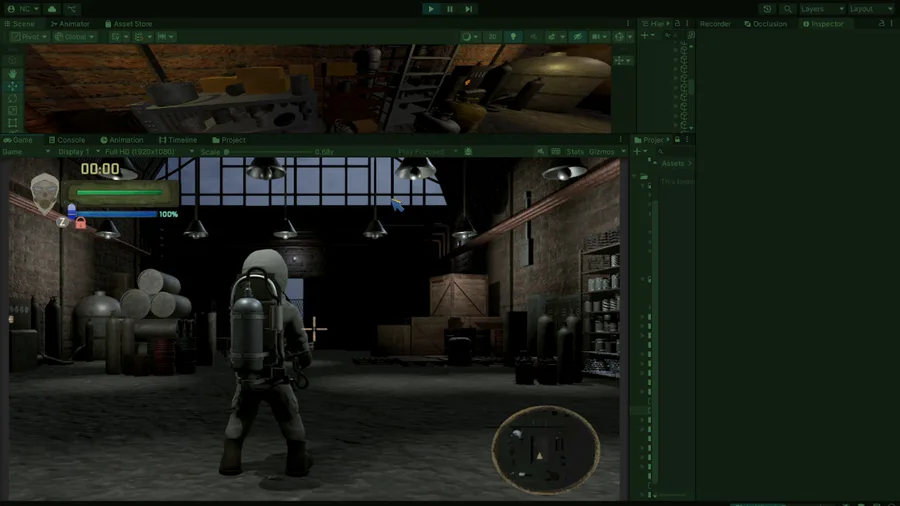Image resolution: width=900 pixels, height=506 pixels.
Task: Select the Move tool in the Scene toolbar
Action: coord(13,87)
